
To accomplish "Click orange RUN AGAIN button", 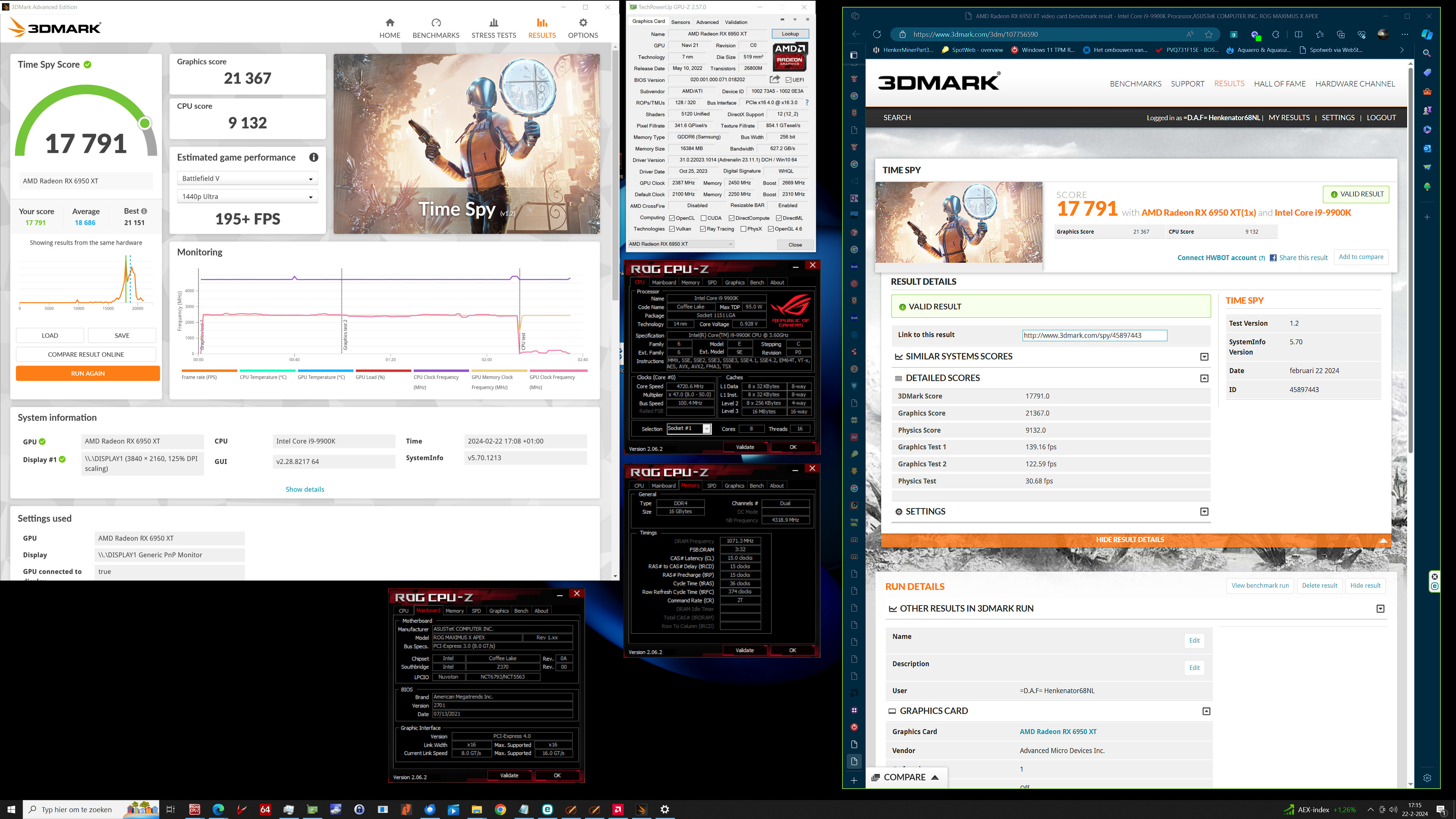I will (88, 373).
